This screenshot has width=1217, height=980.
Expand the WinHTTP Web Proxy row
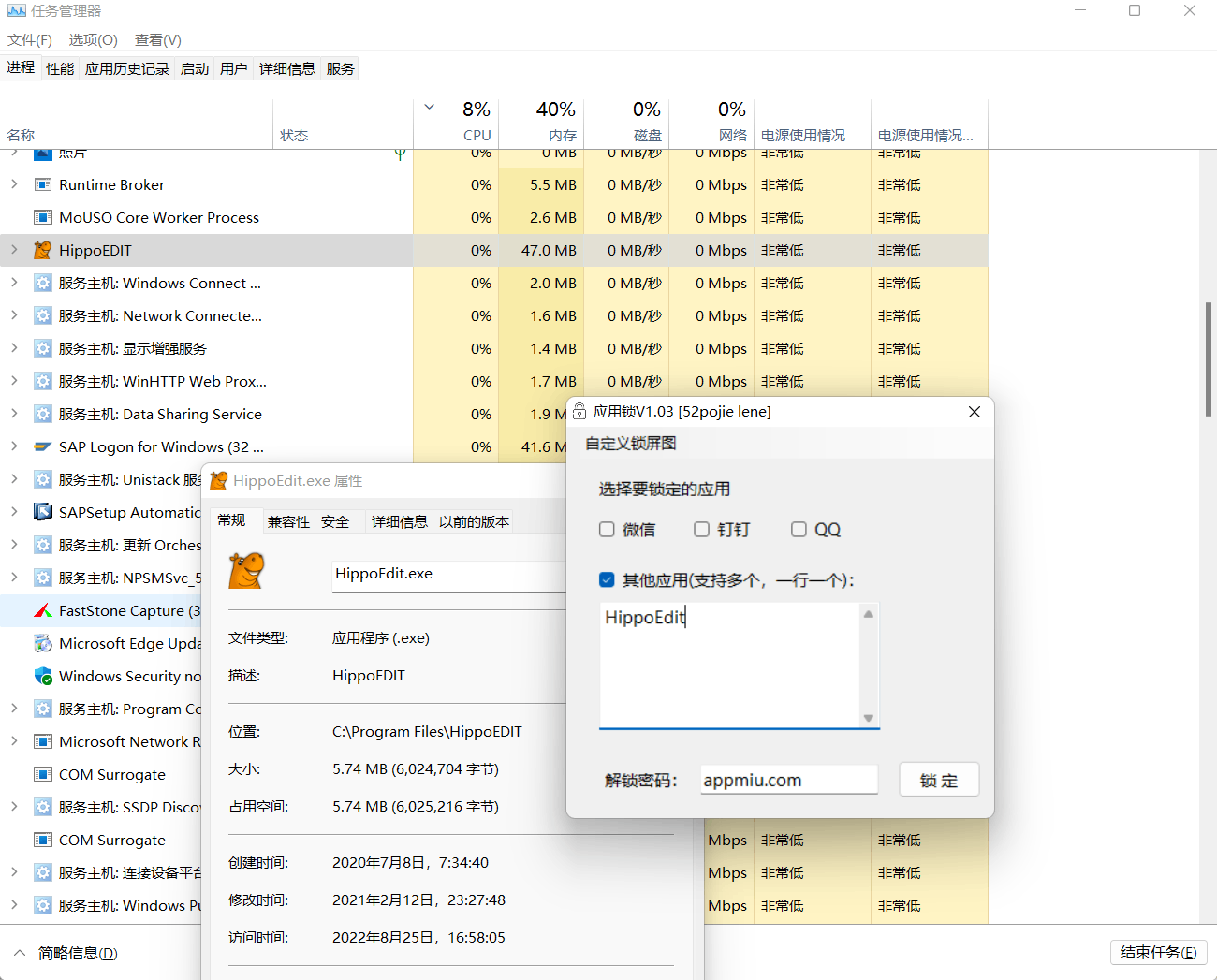(x=14, y=381)
